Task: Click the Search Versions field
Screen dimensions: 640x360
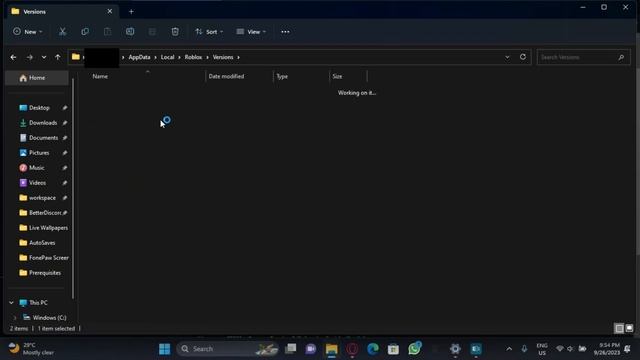Action: coord(583,57)
